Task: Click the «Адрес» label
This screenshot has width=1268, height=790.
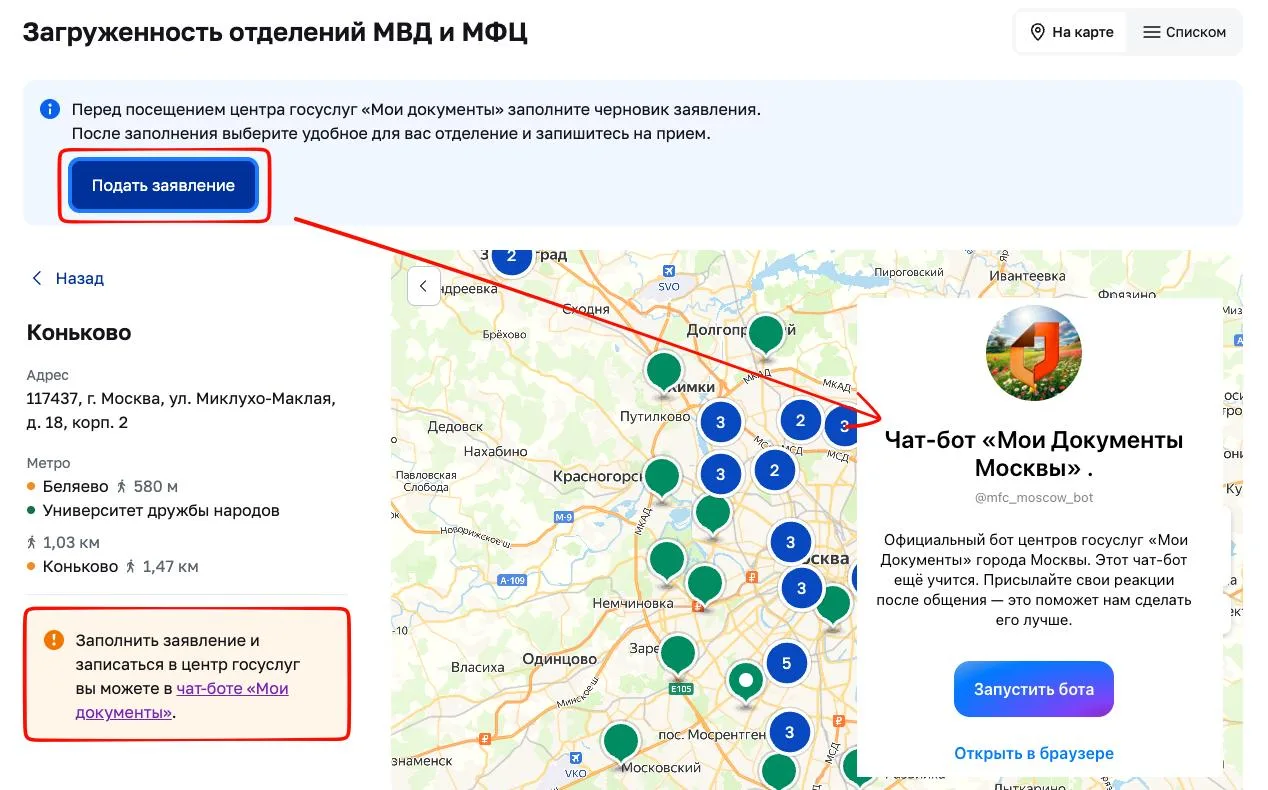Action: pyautogui.click(x=48, y=376)
